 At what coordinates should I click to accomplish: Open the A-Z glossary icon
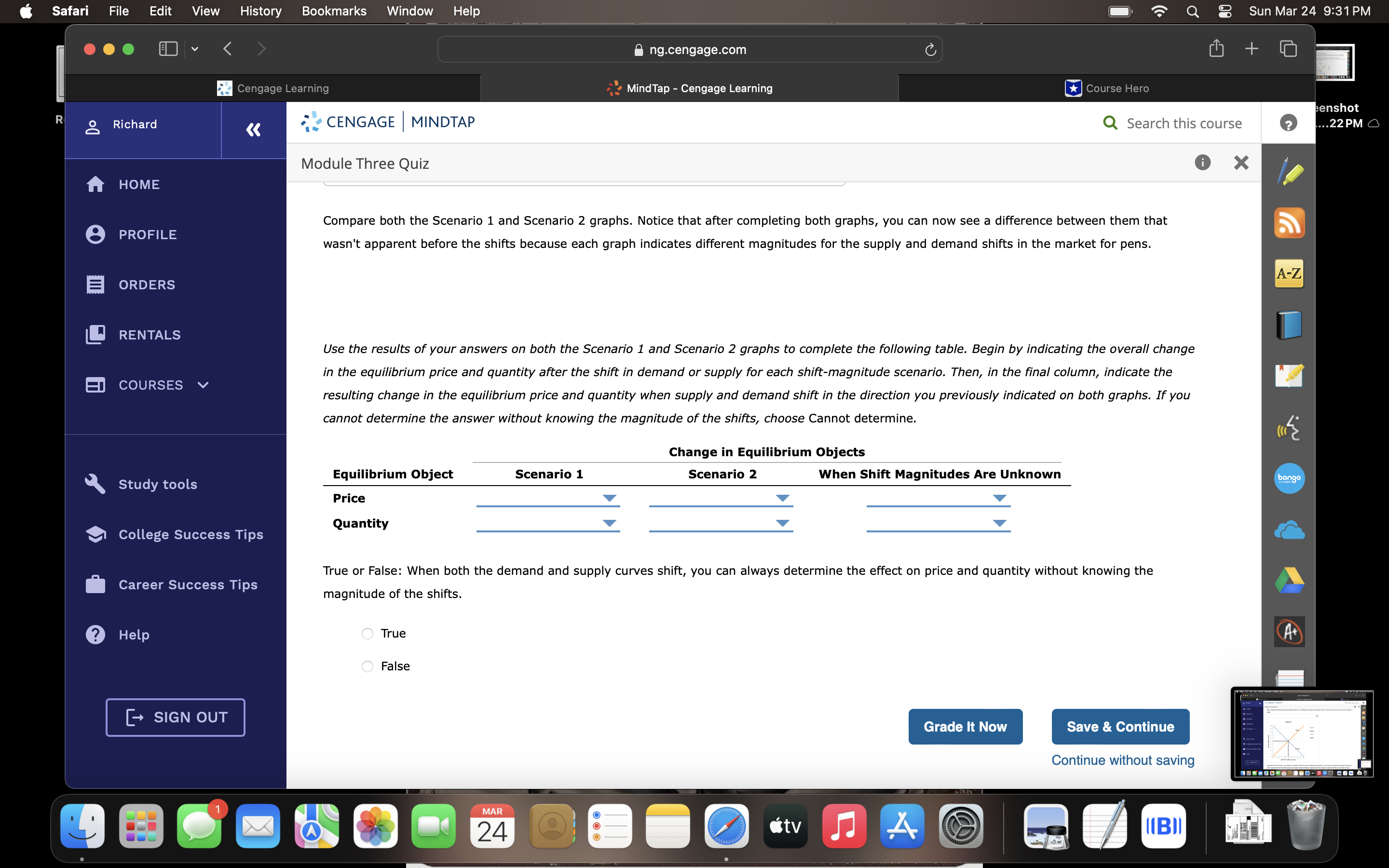coord(1289,274)
